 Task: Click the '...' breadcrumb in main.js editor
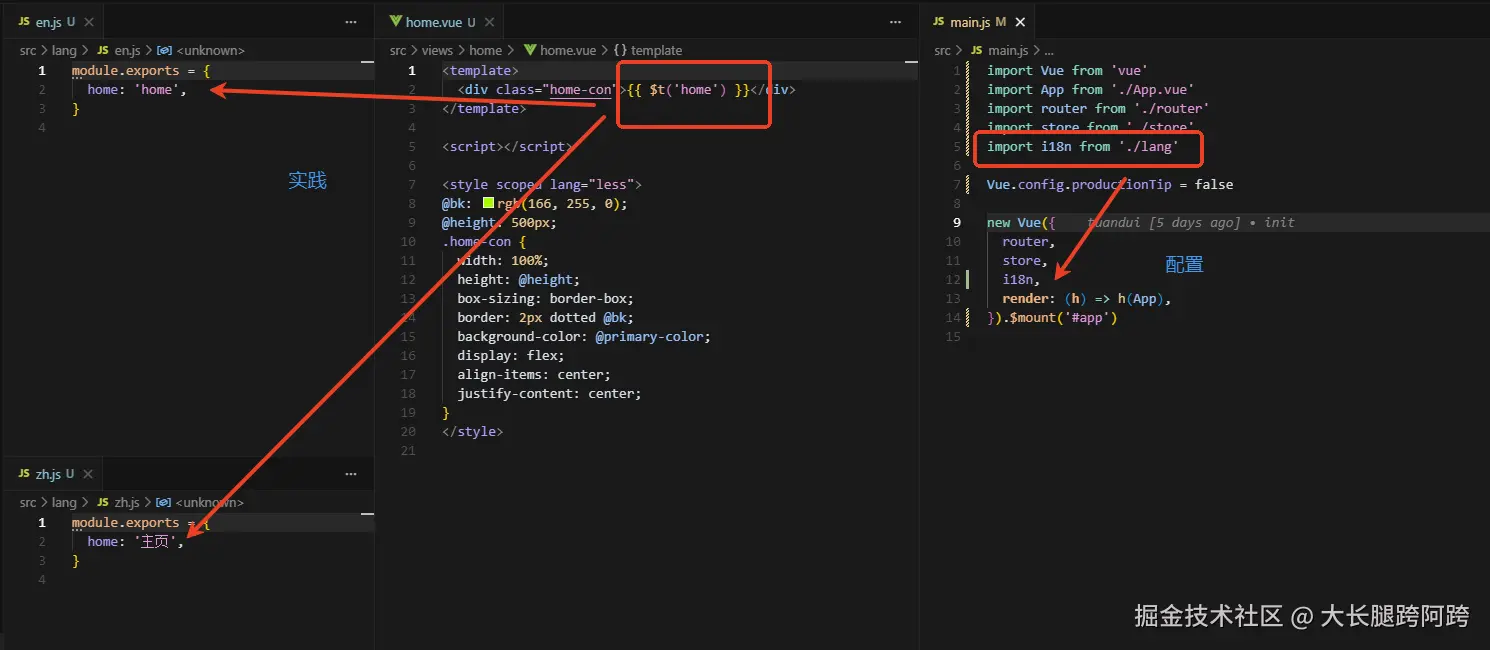click(x=1048, y=50)
